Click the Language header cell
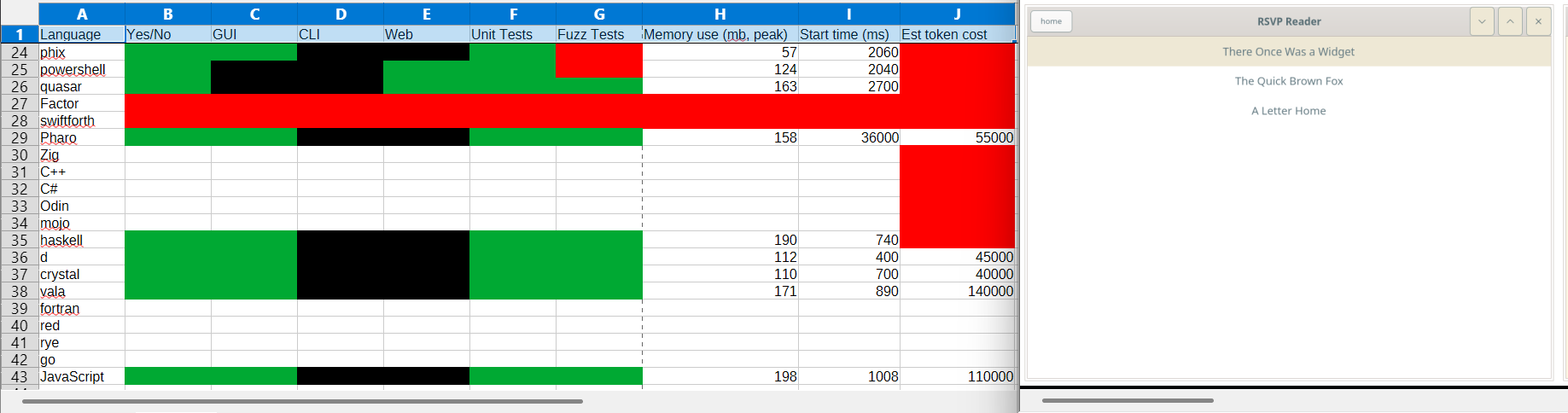 82,34
